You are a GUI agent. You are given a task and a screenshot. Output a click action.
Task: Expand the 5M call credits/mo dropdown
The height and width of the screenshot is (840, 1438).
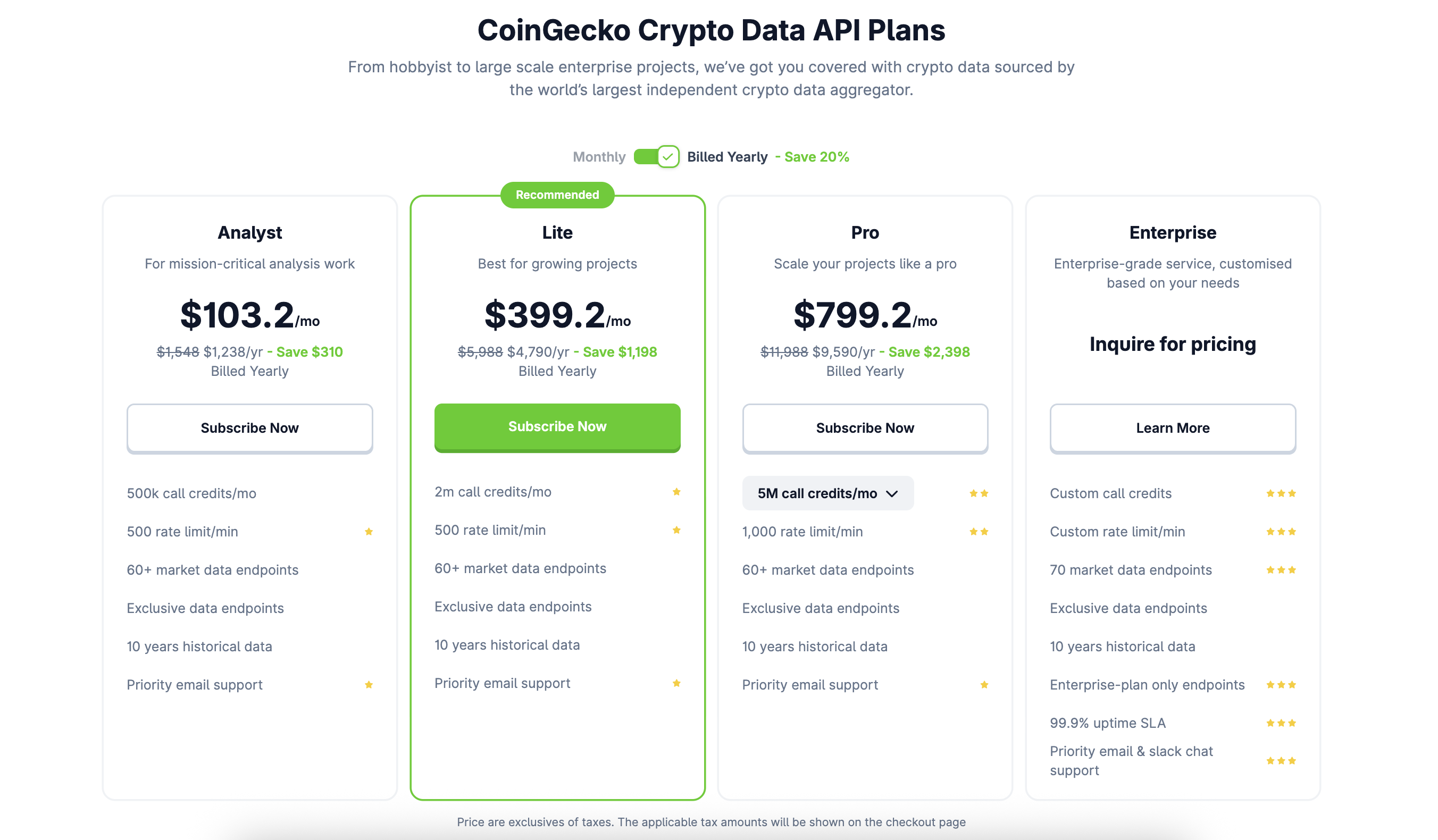coord(827,493)
